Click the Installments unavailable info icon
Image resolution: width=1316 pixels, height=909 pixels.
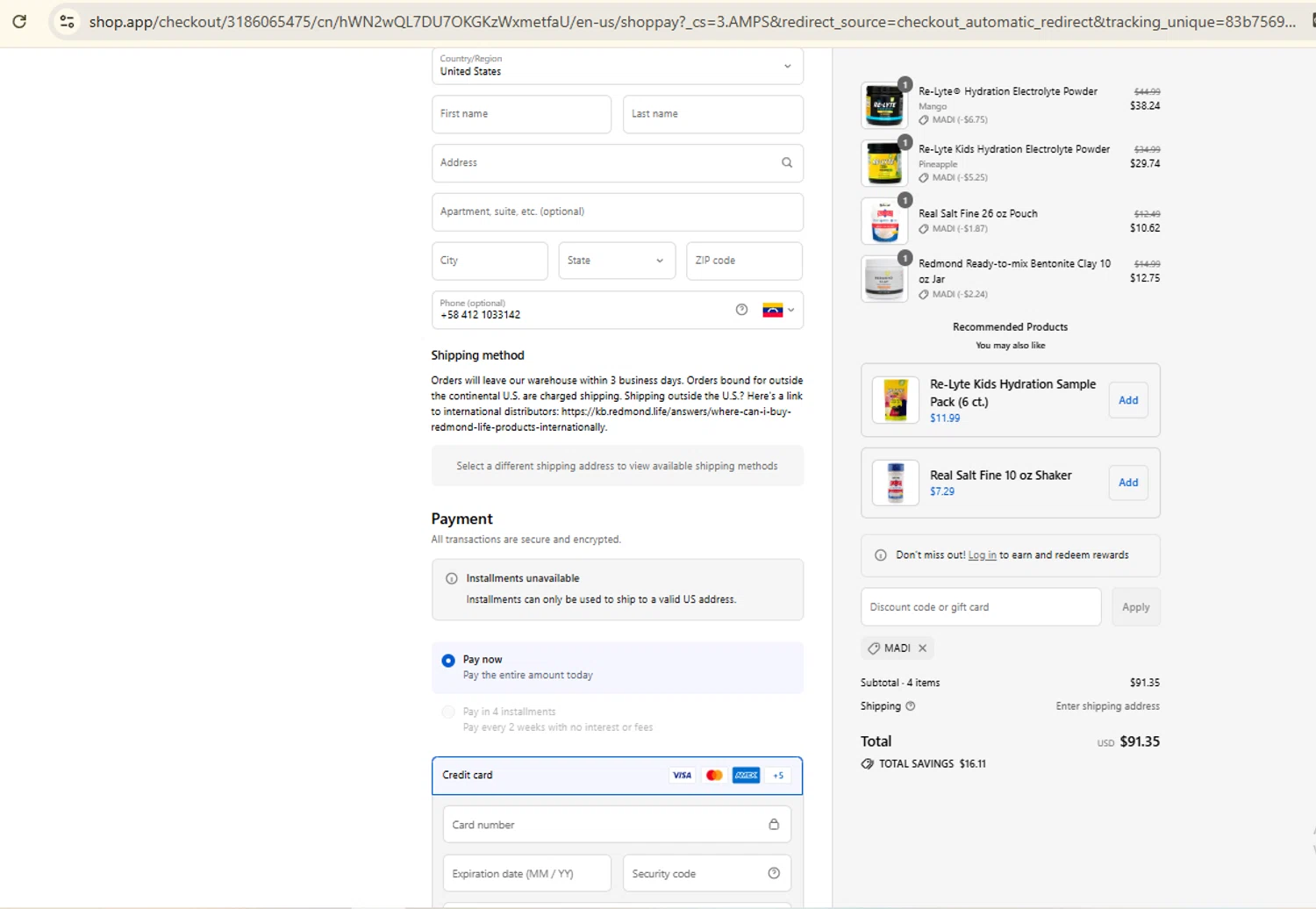point(452,578)
